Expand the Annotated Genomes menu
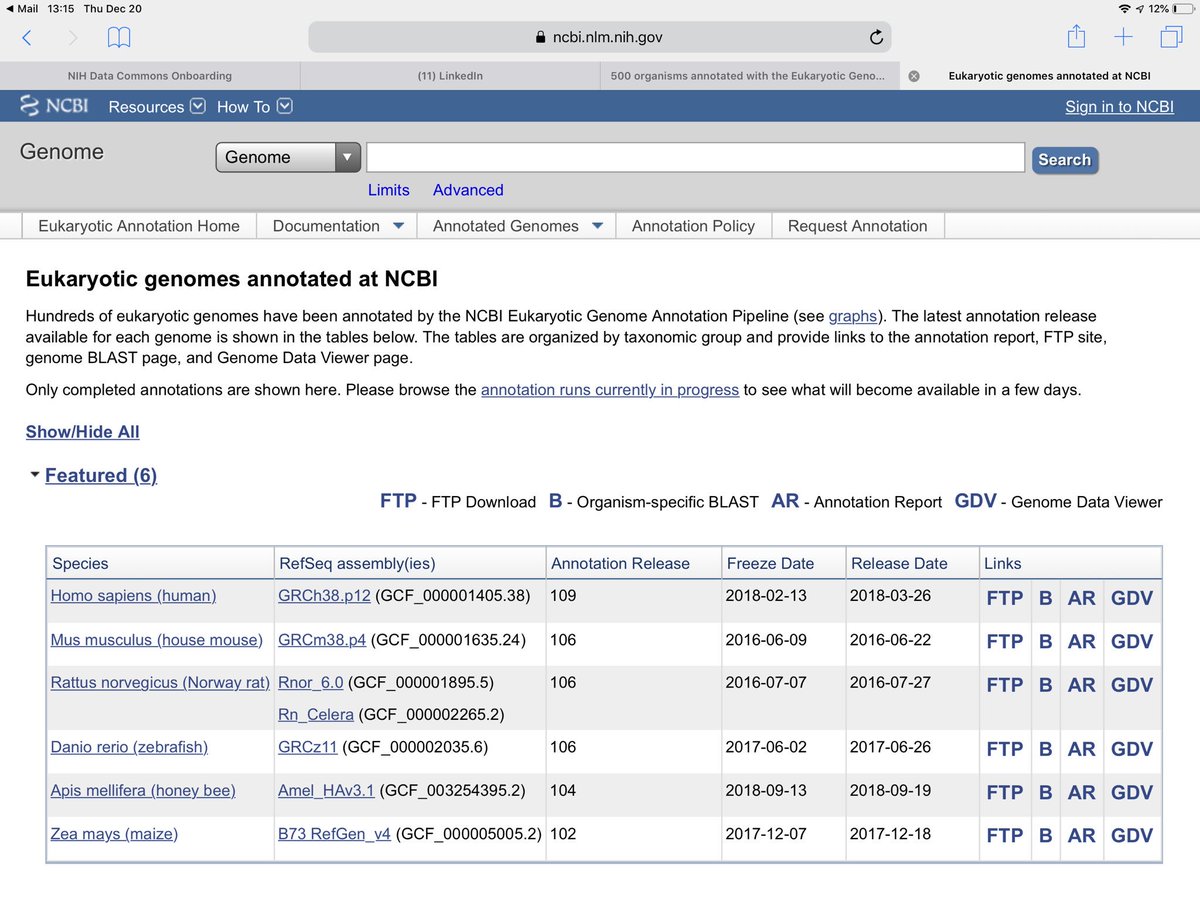The image size is (1200, 899). click(x=517, y=226)
